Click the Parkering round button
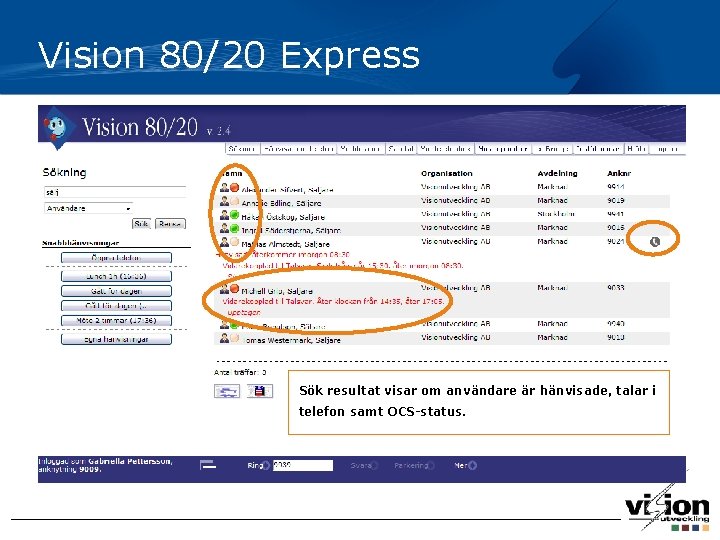The image size is (720, 540). tap(431, 466)
